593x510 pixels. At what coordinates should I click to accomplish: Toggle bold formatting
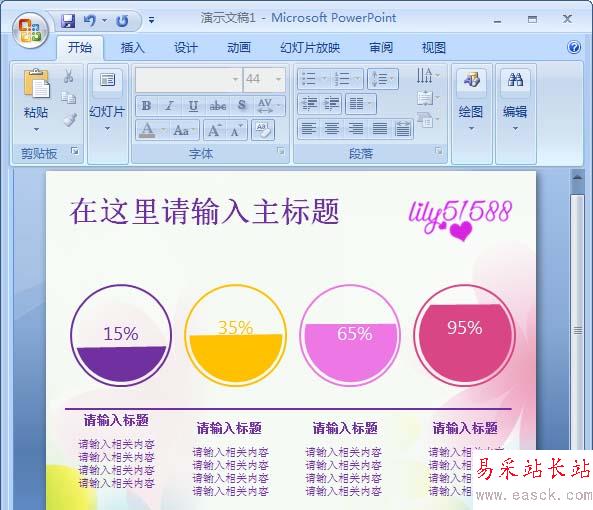click(146, 105)
